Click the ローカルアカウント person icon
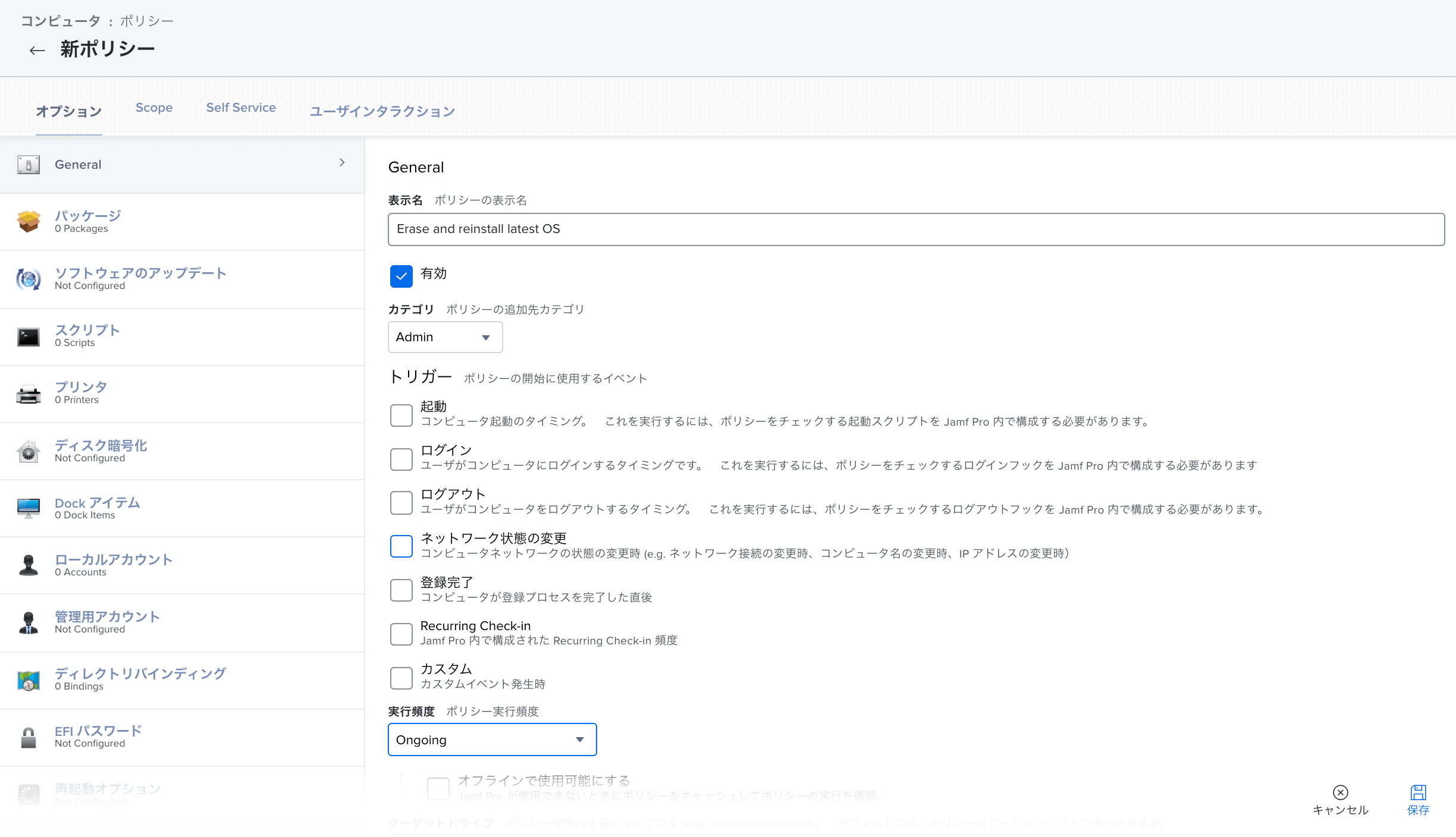The width and height of the screenshot is (1456, 837). [x=29, y=565]
